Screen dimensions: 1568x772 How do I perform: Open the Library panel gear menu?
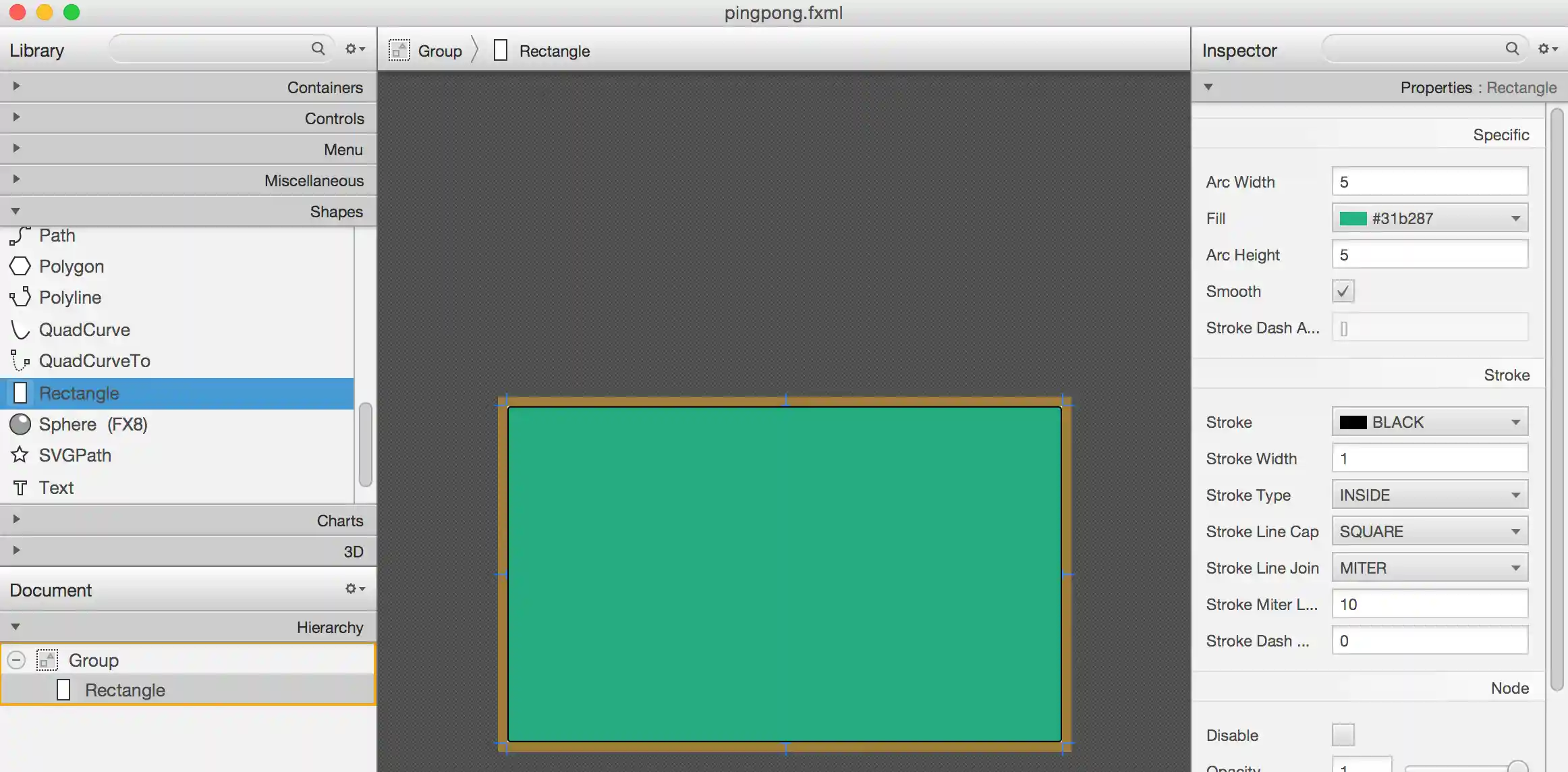click(x=353, y=49)
